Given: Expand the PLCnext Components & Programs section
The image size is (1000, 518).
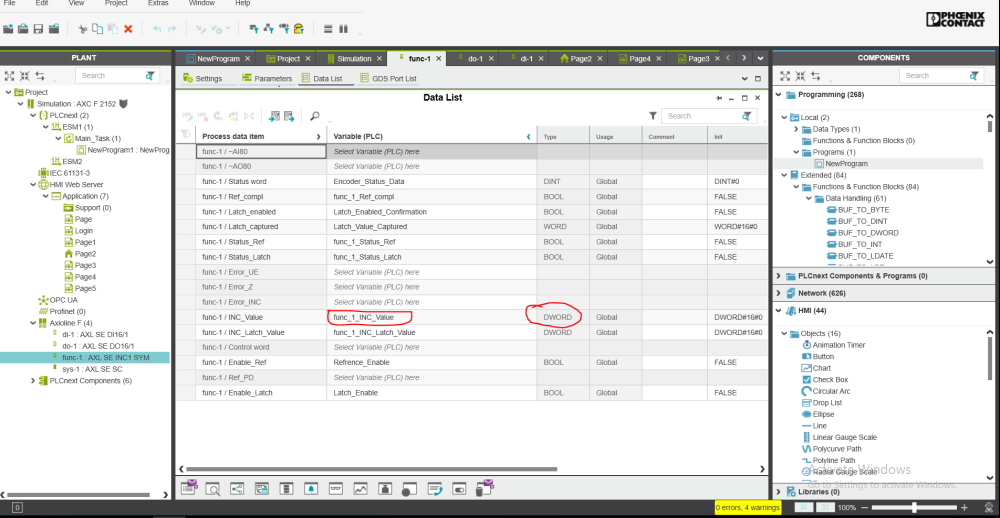Looking at the screenshot, I should coord(780,275).
